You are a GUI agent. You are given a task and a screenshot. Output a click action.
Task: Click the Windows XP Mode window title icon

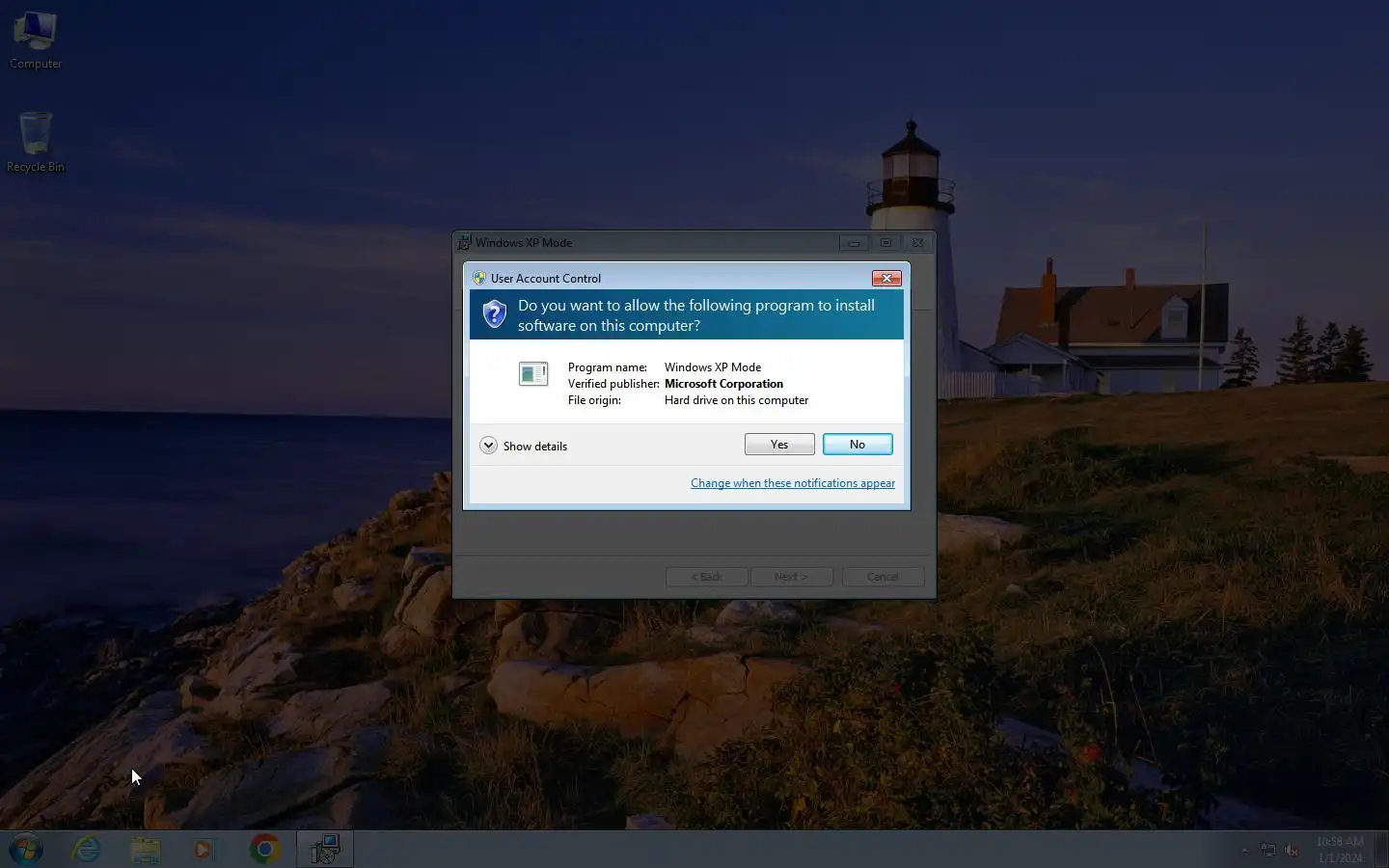(464, 243)
